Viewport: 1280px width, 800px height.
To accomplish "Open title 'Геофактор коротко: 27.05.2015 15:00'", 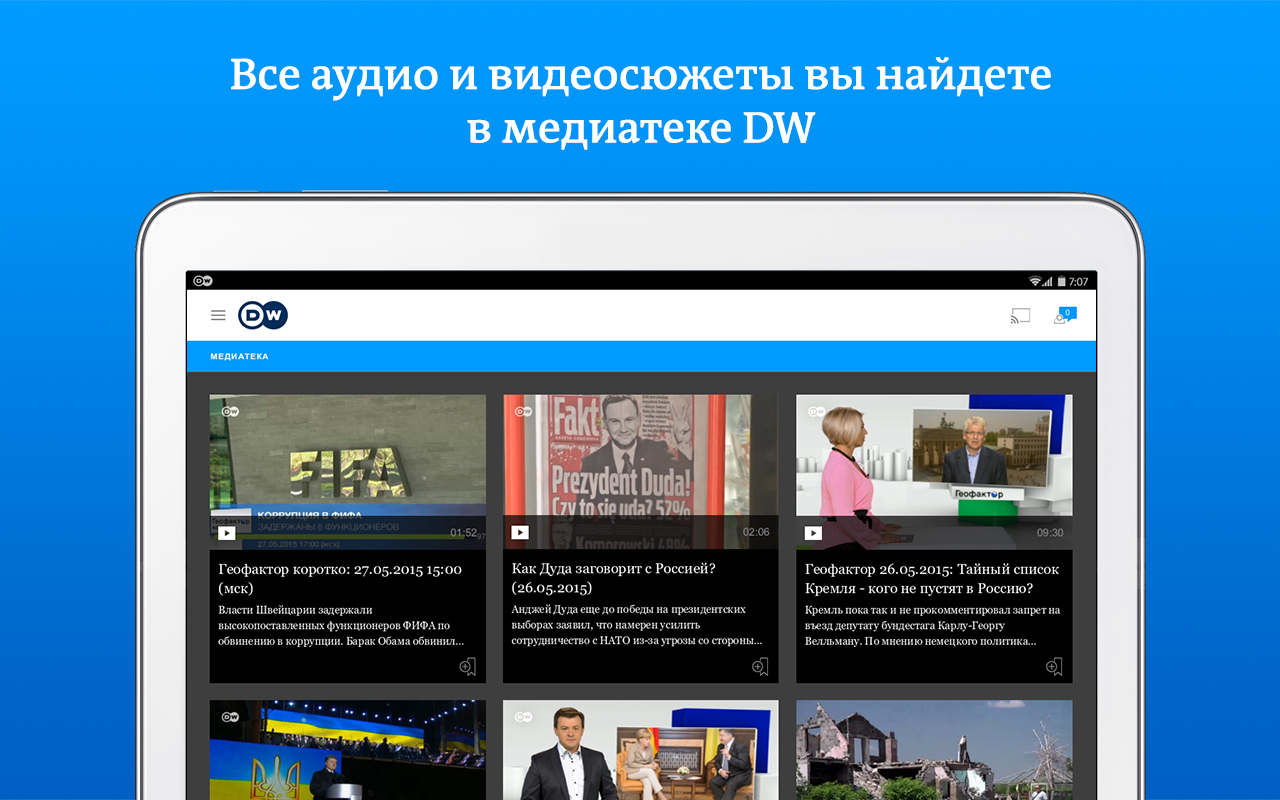I will [340, 579].
